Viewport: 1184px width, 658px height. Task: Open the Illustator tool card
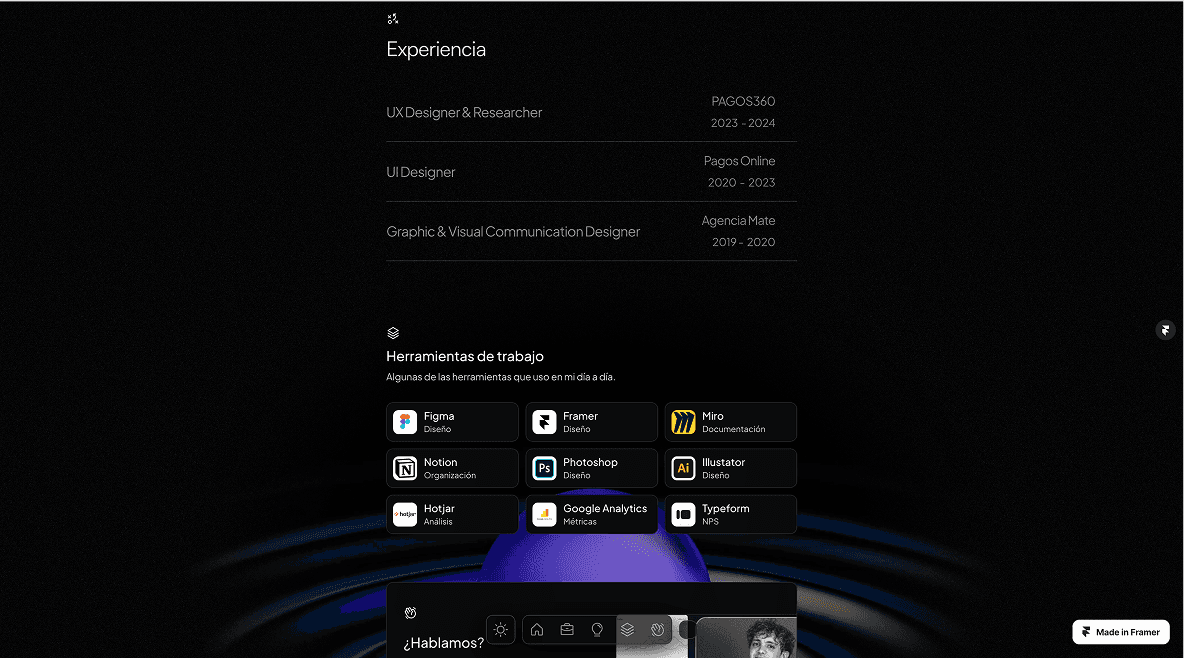[730, 468]
